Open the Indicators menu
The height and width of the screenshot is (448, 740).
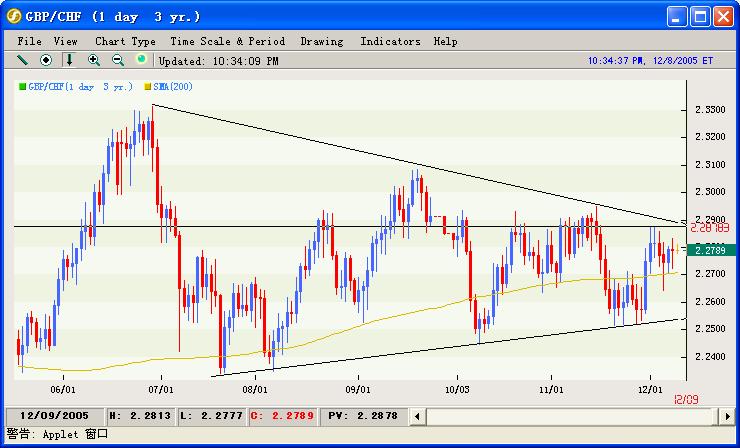390,42
